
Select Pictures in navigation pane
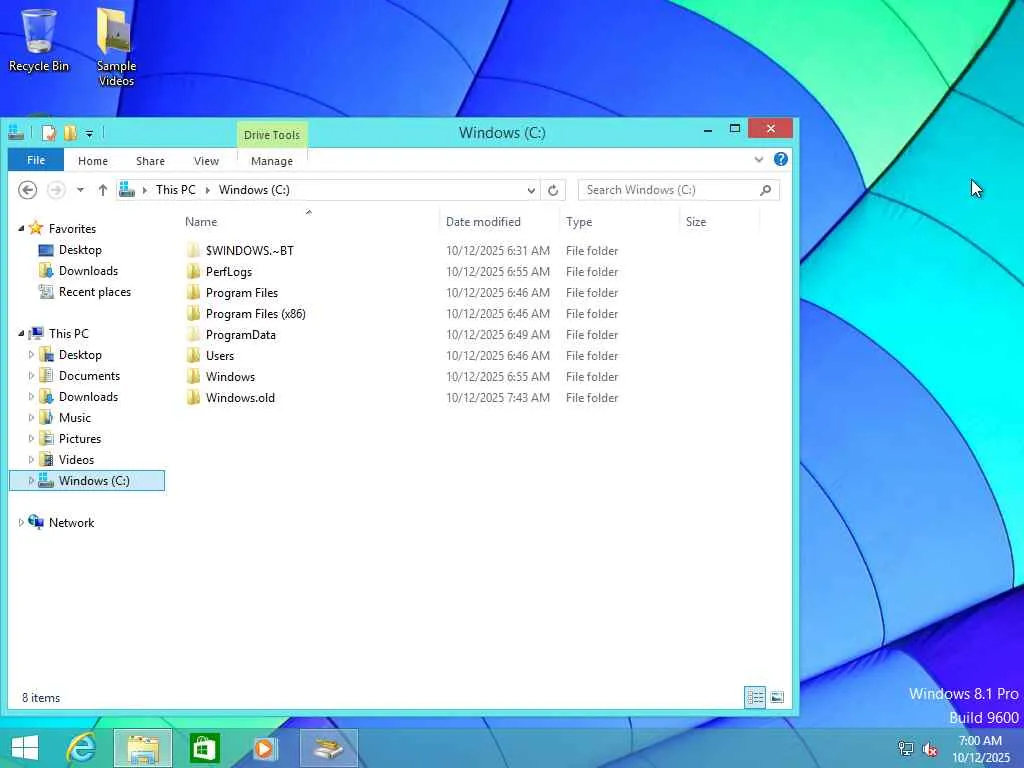tap(79, 439)
